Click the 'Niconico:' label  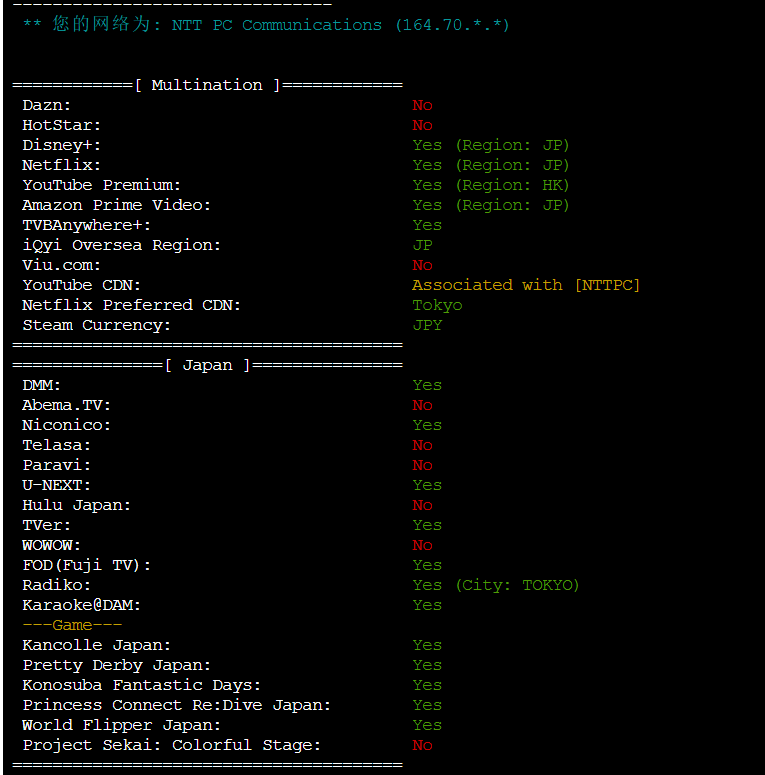pyautogui.click(x=67, y=425)
